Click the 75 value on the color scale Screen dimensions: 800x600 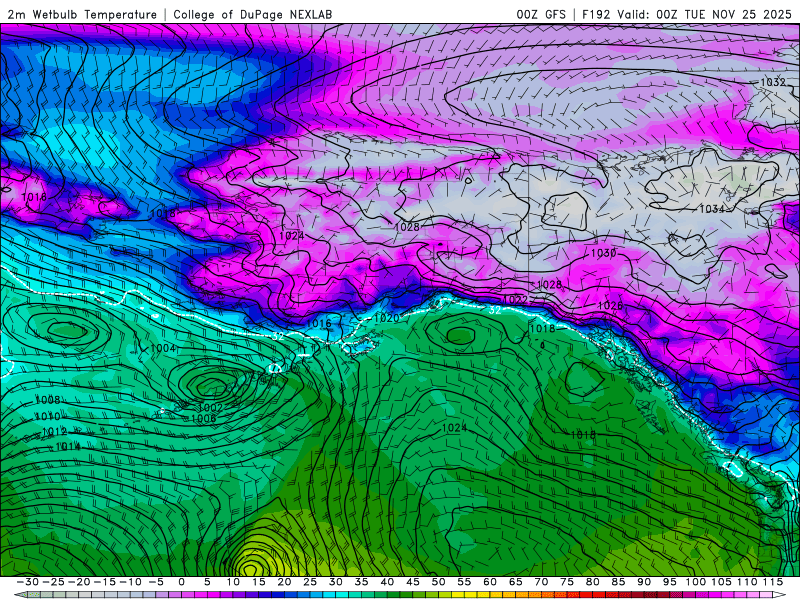pos(567,582)
